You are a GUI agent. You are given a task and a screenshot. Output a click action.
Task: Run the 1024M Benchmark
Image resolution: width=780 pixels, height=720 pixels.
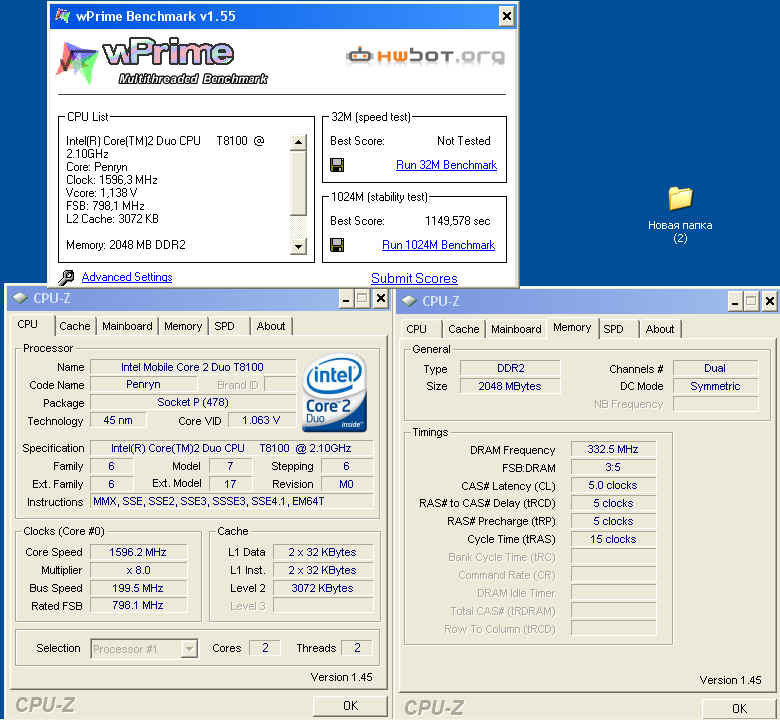click(x=438, y=245)
